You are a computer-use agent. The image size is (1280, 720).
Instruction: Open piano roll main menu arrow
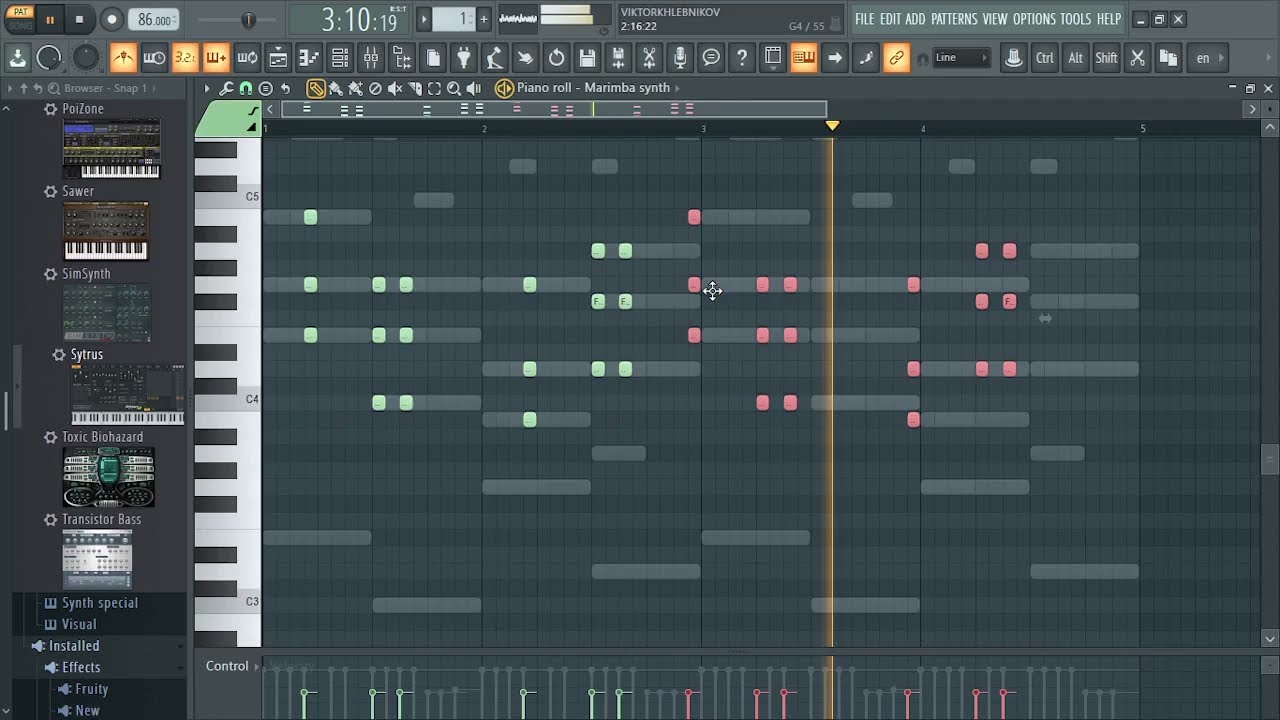point(207,88)
